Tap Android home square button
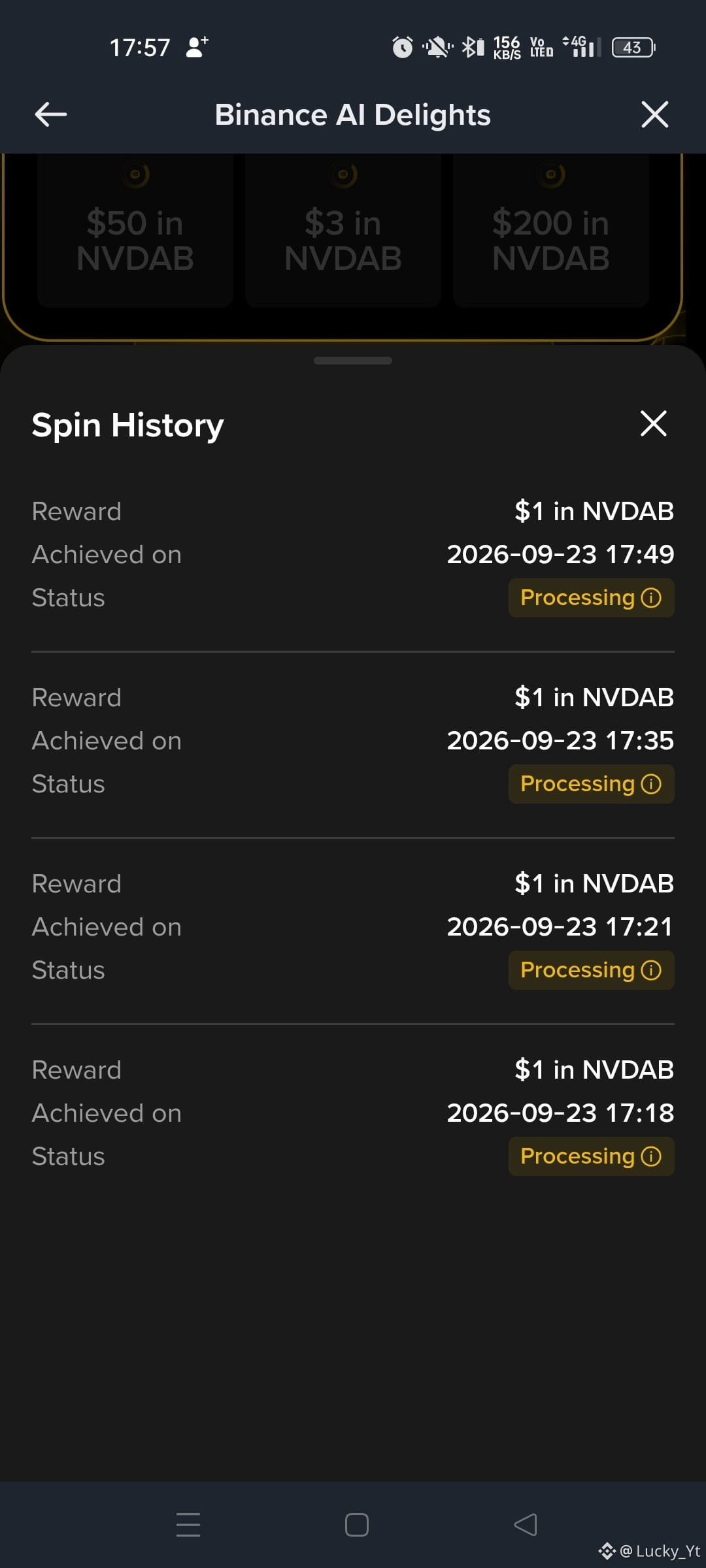 (357, 1524)
